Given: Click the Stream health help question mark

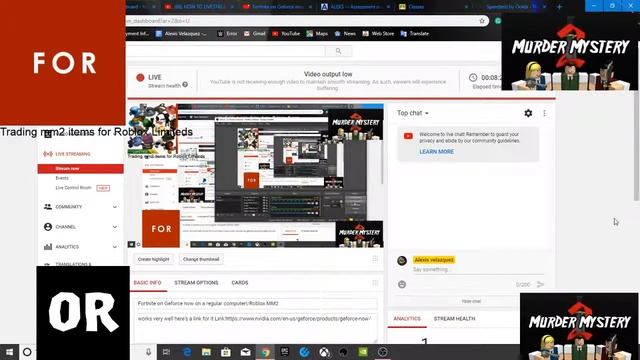Looking at the screenshot, I should click(185, 84).
